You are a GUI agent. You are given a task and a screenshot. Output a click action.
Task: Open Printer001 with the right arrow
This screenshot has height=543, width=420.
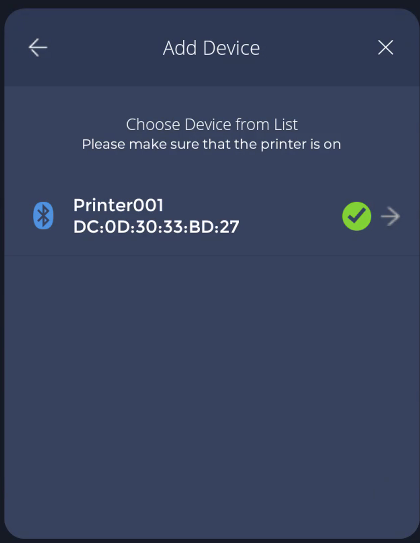tap(390, 216)
